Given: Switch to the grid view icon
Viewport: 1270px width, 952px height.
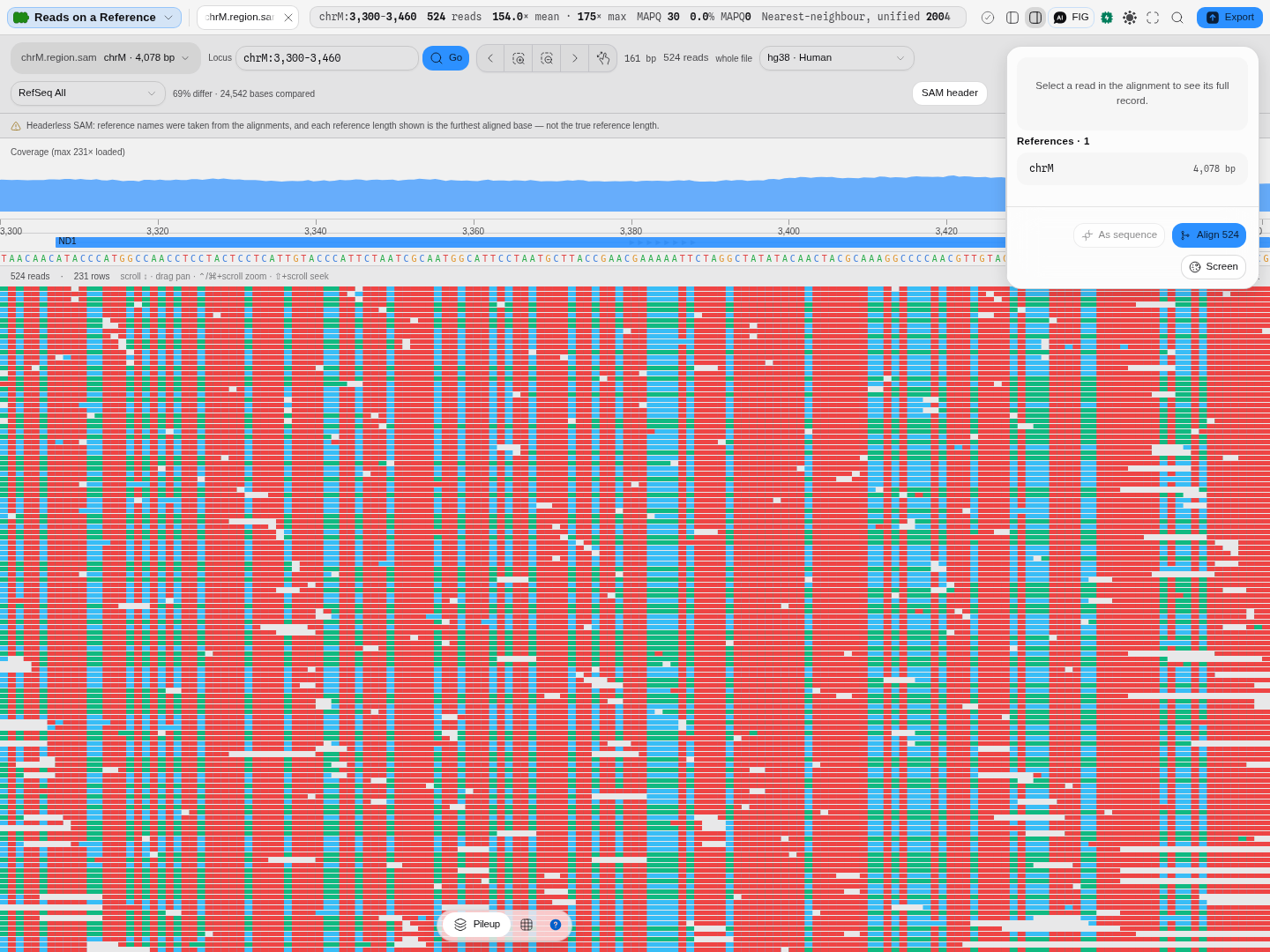Looking at the screenshot, I should coord(527,925).
